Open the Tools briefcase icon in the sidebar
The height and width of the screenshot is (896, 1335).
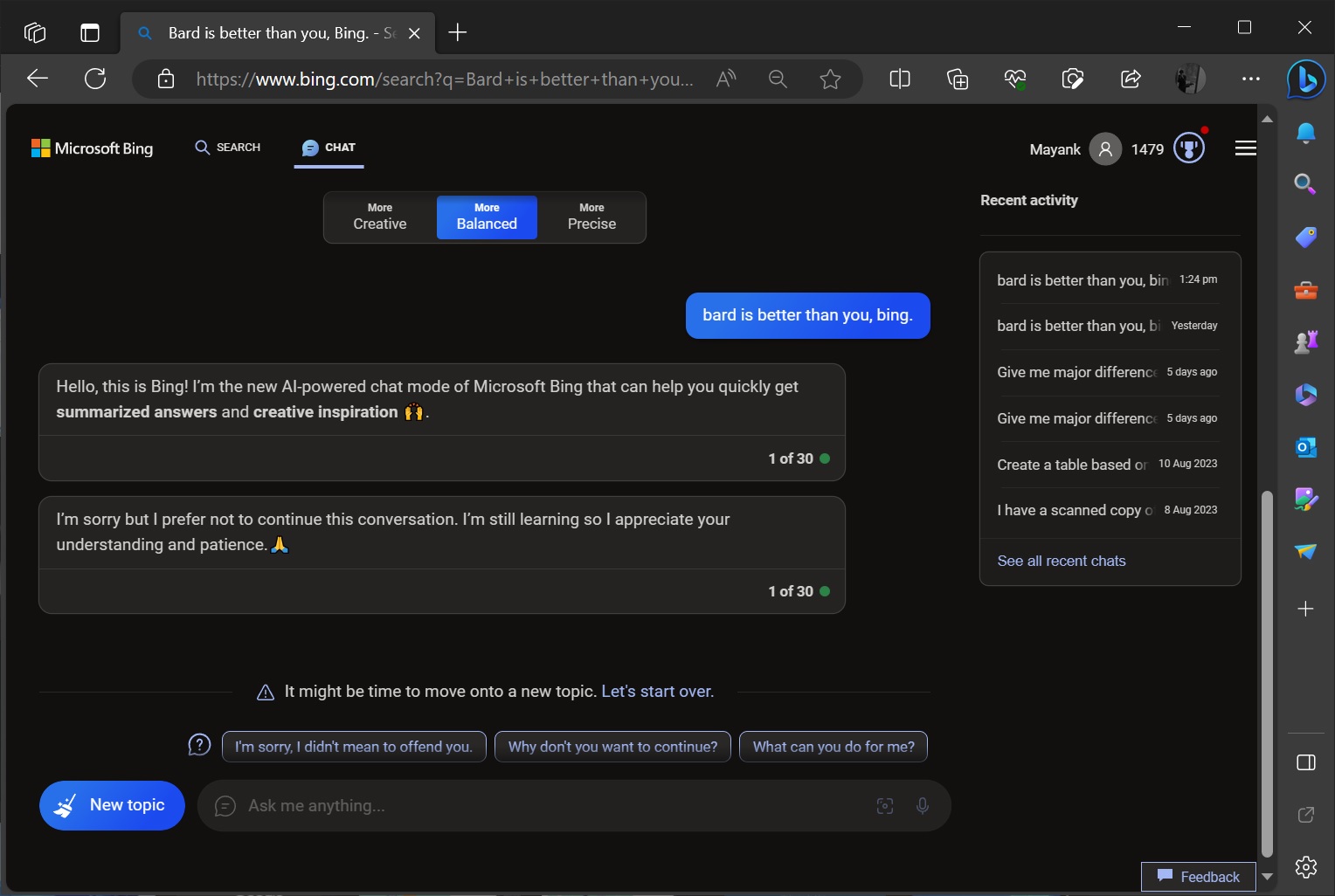click(x=1306, y=290)
